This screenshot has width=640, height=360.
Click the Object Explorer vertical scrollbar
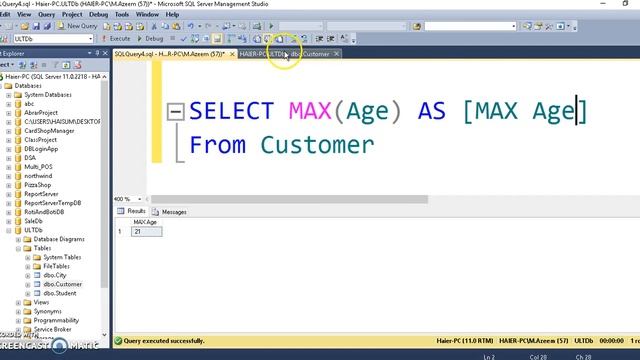tap(104, 184)
